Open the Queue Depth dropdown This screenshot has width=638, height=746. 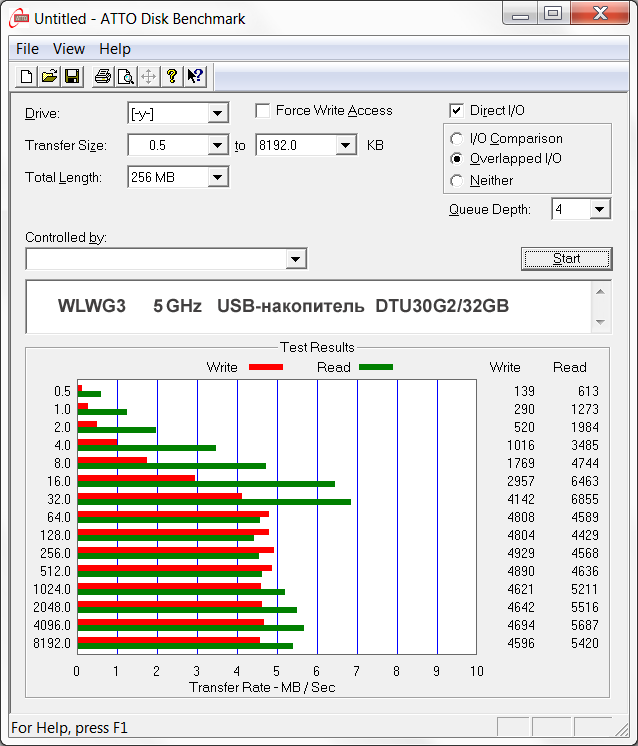(x=599, y=210)
